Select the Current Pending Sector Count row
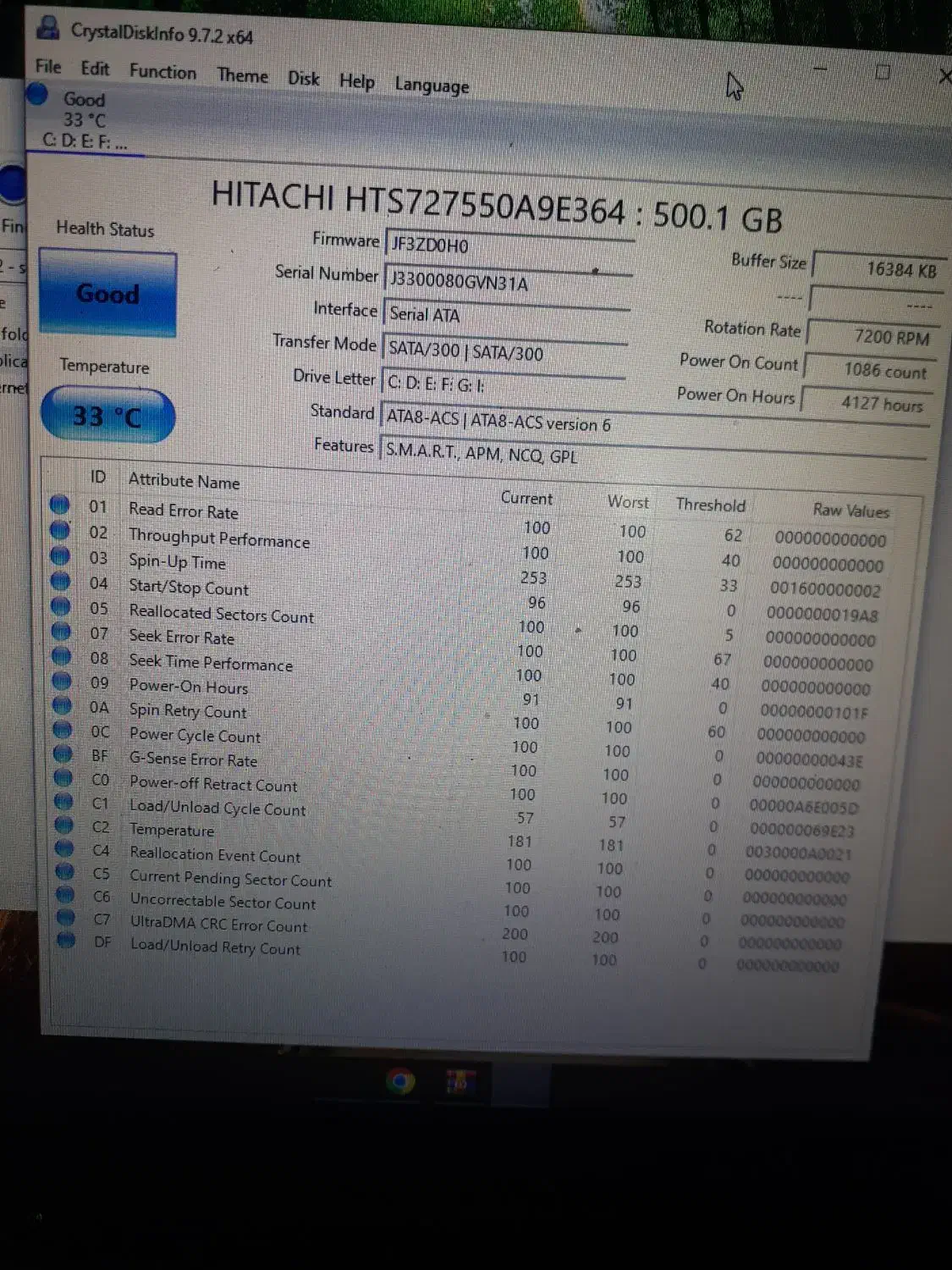Image resolution: width=952 pixels, height=1270 pixels. pyautogui.click(x=230, y=878)
